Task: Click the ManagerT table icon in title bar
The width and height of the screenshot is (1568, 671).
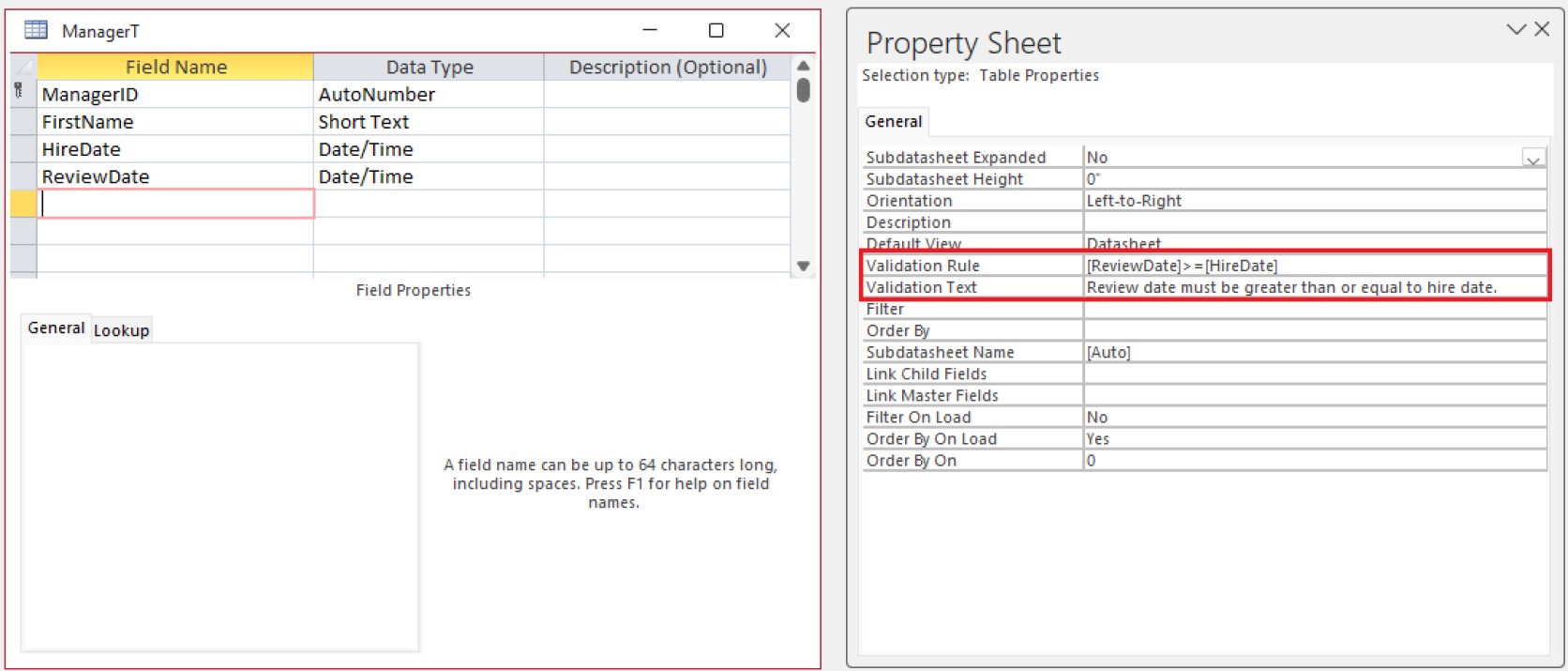Action: [x=36, y=30]
